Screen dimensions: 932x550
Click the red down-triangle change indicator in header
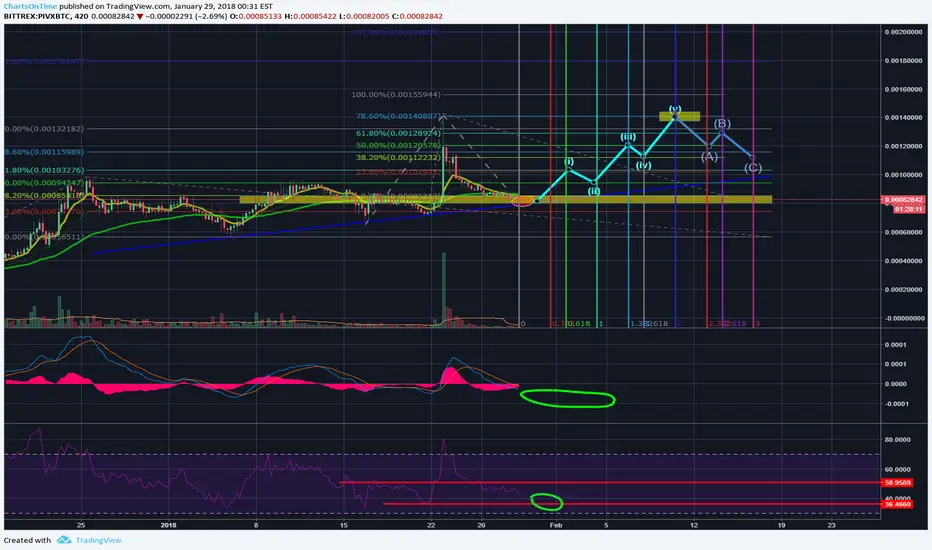click(140, 16)
